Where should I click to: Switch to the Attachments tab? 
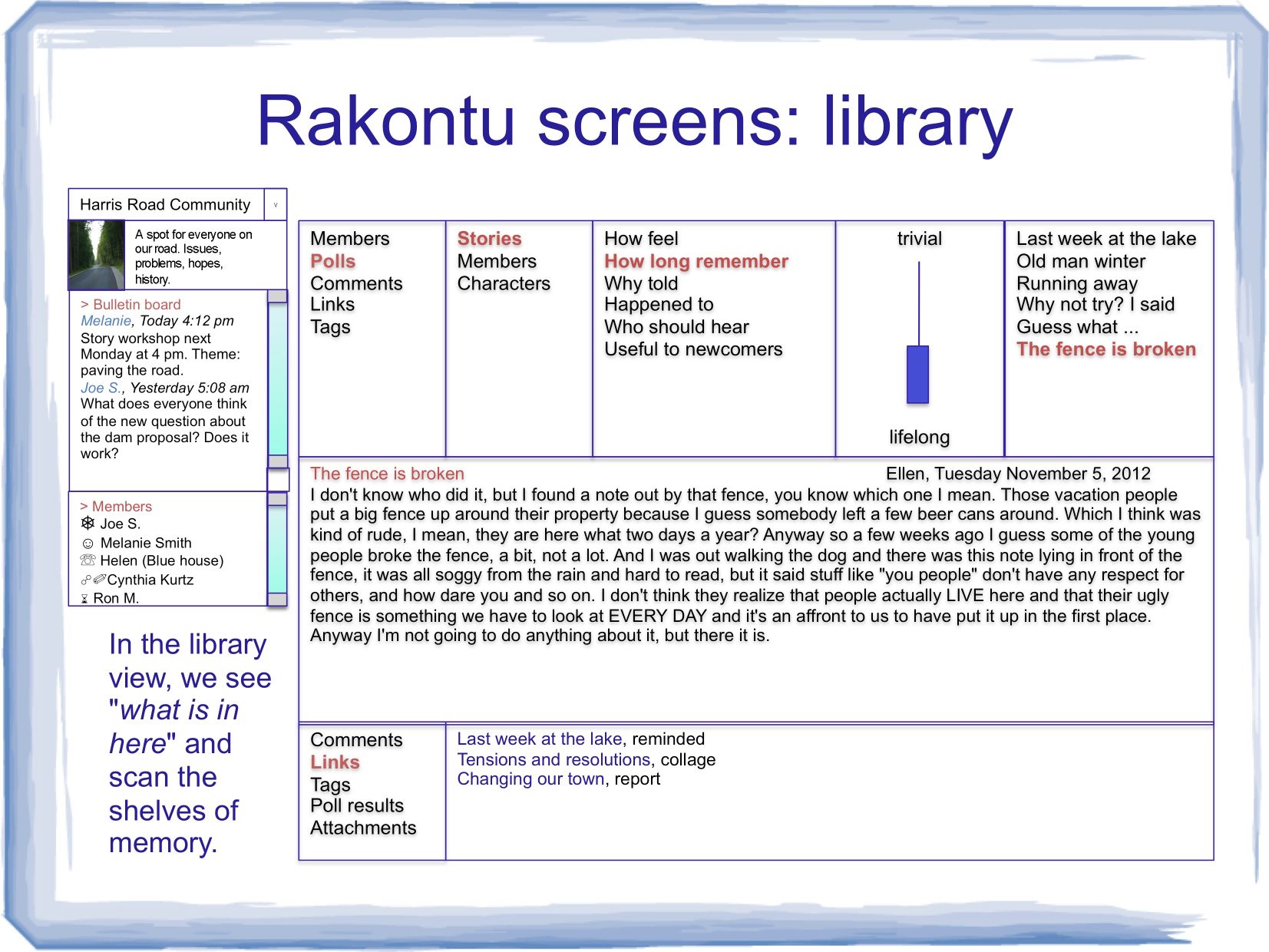coord(363,828)
